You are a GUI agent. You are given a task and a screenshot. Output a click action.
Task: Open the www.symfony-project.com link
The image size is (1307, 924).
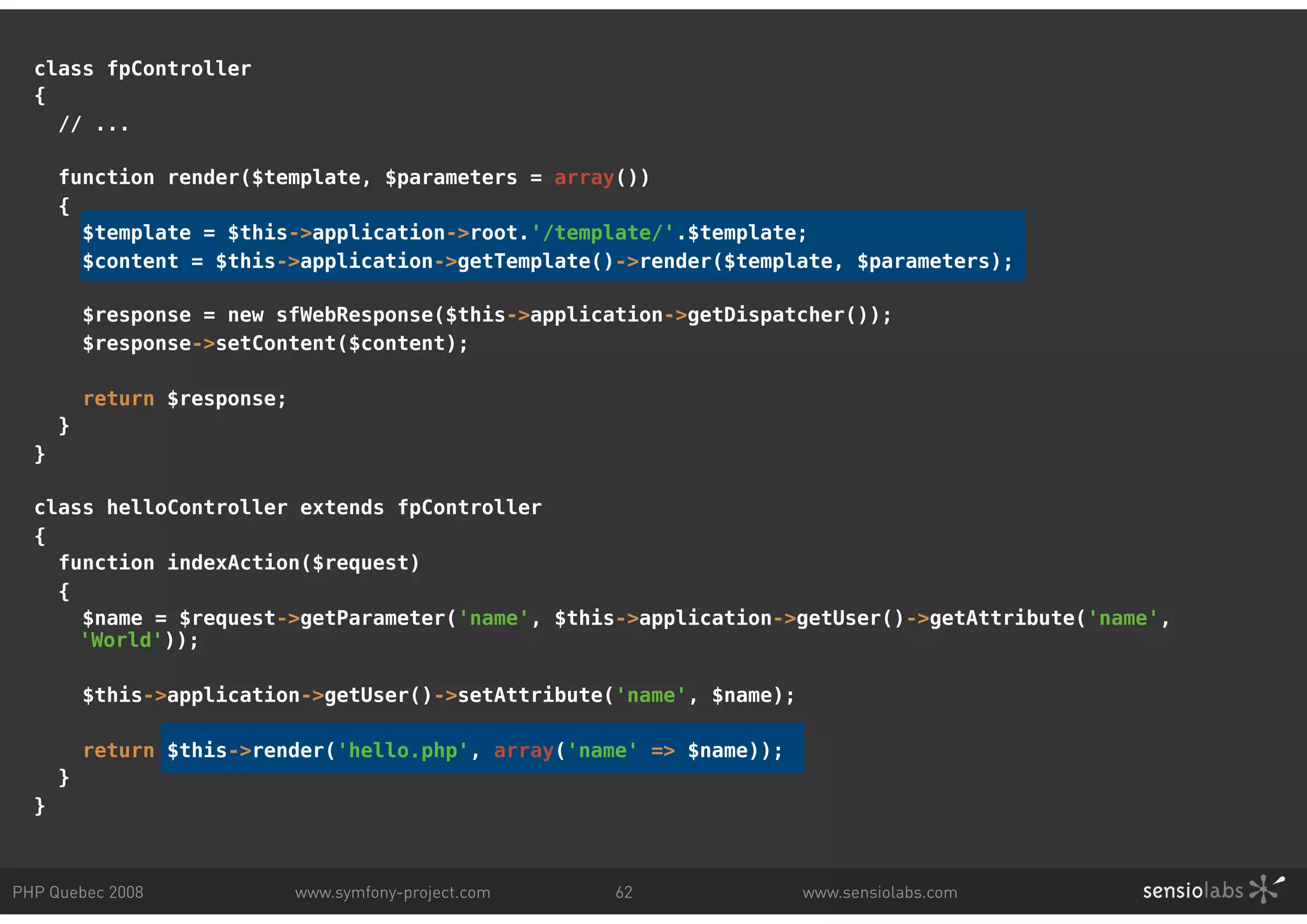(x=392, y=892)
